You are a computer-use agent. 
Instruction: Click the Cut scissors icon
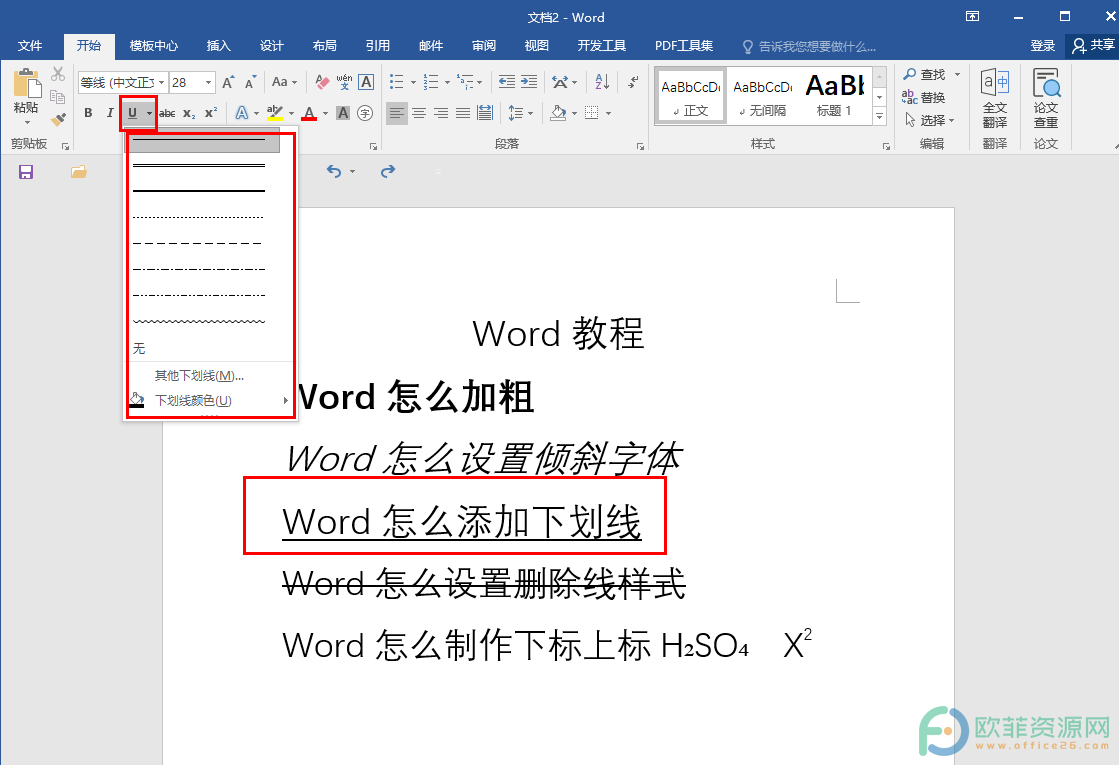coord(58,74)
